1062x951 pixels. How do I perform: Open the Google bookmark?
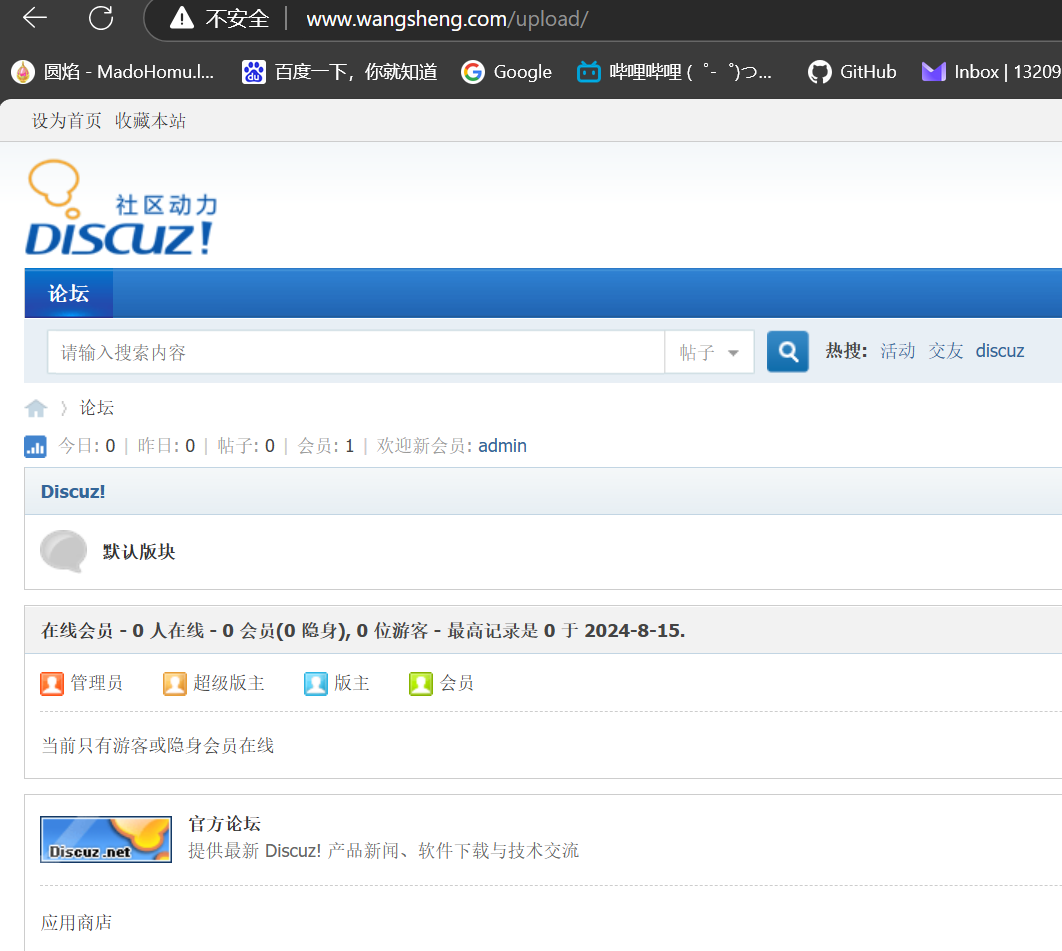click(x=507, y=72)
